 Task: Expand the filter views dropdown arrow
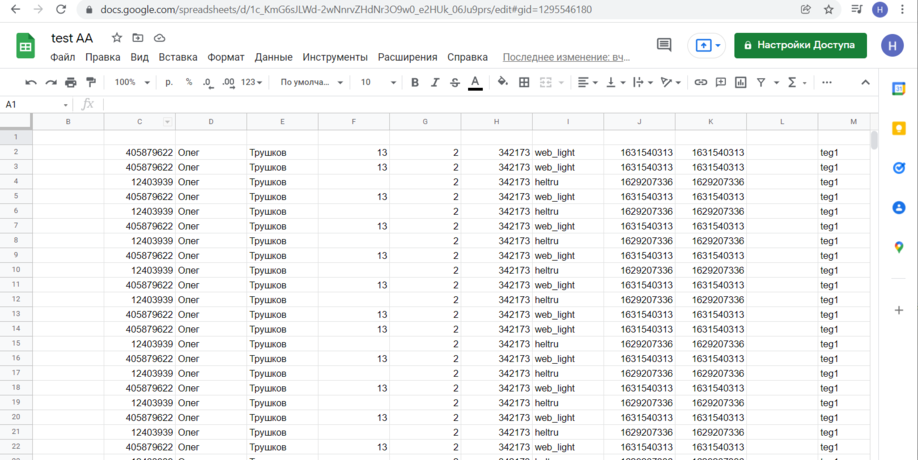click(x=776, y=83)
